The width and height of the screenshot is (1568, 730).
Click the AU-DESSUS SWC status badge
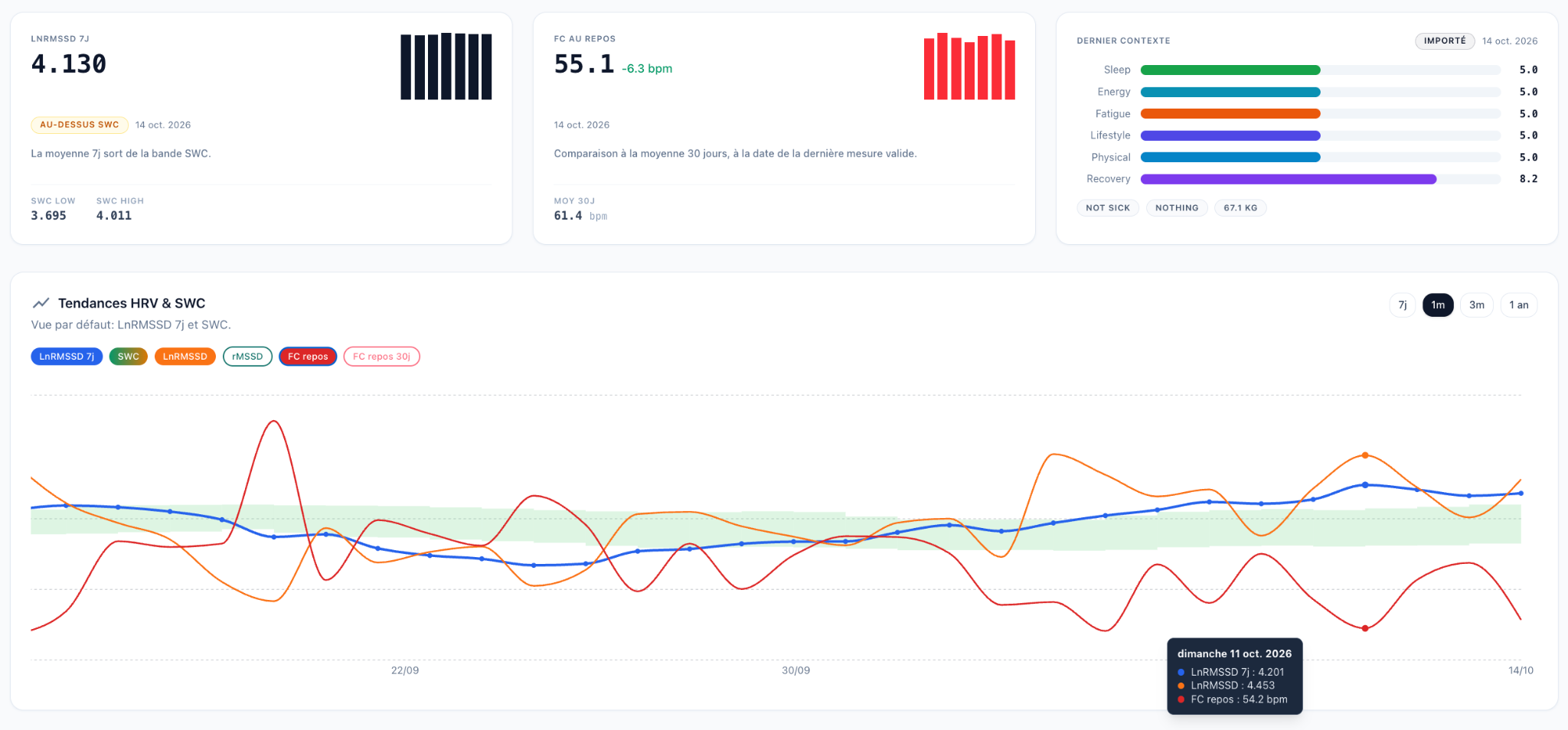tap(80, 125)
